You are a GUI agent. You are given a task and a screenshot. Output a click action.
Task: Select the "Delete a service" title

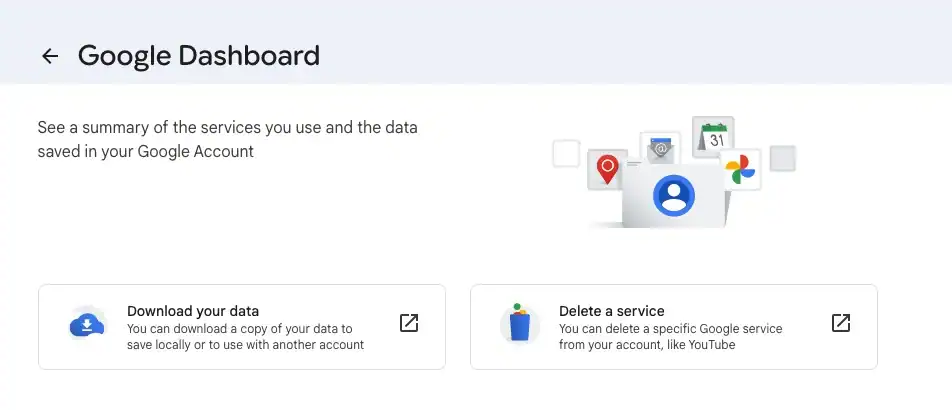click(x=612, y=311)
